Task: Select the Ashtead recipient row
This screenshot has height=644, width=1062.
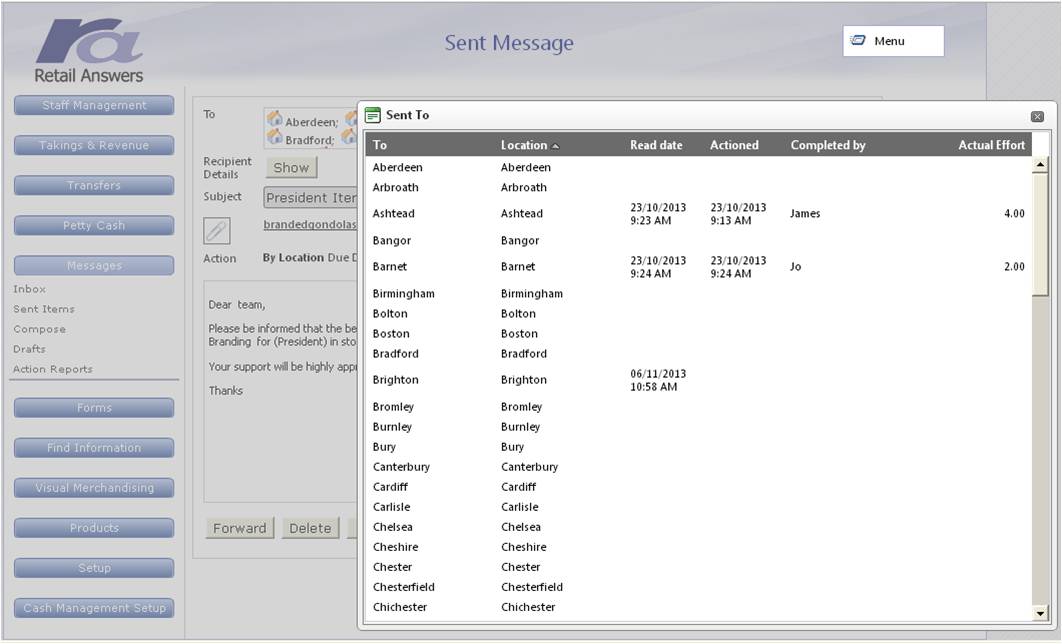Action: (x=698, y=213)
